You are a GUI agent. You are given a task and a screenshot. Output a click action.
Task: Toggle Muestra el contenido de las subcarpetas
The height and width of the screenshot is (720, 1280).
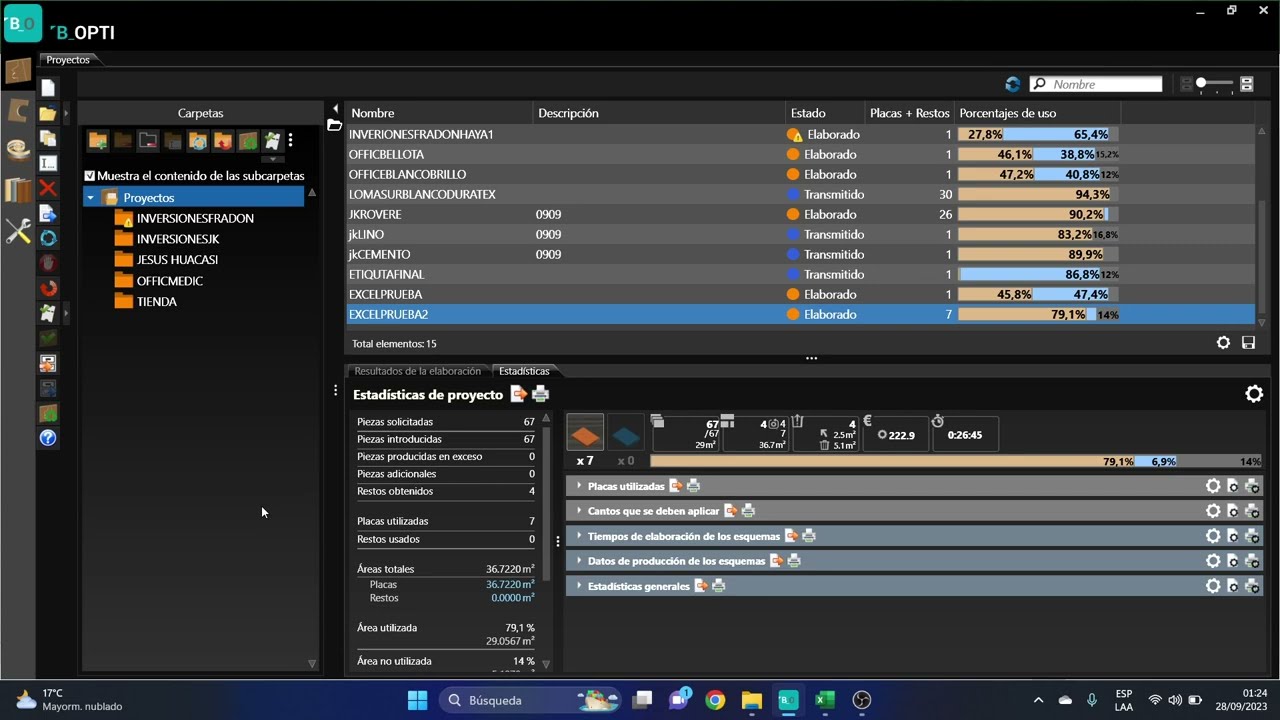point(90,176)
